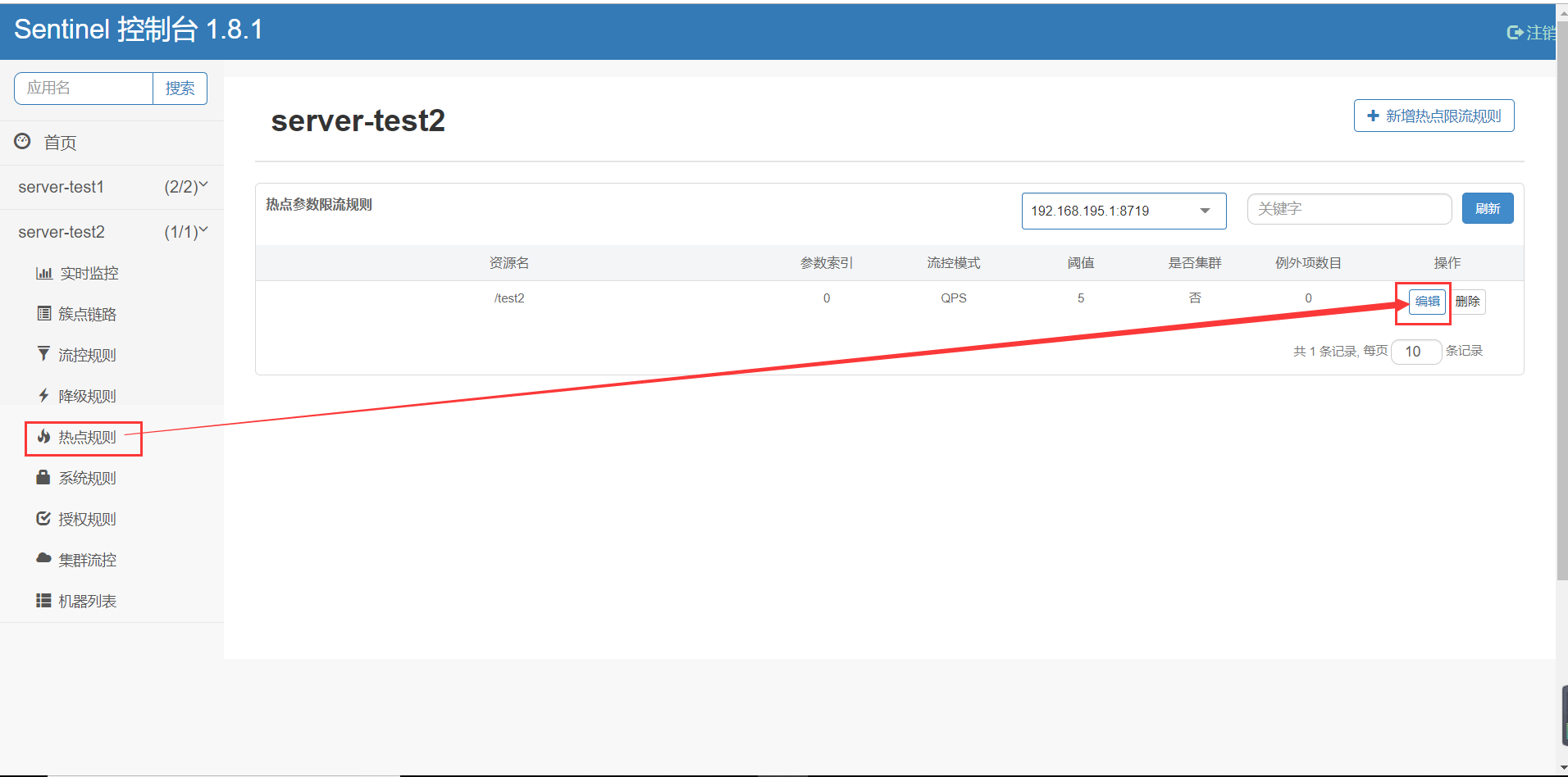This screenshot has width=1568, height=777.
Task: Edit the /test2 rule with 编辑
Action: (1427, 302)
